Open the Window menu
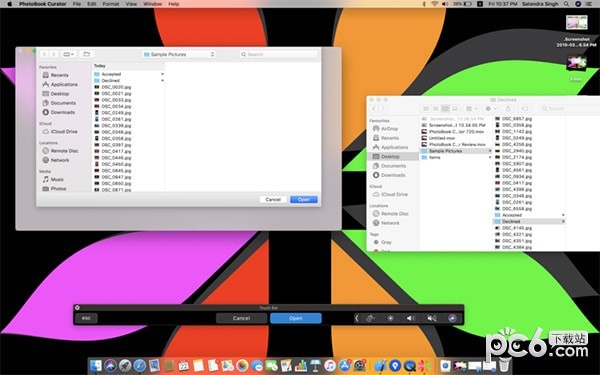This screenshot has width=600, height=375. point(153,4)
